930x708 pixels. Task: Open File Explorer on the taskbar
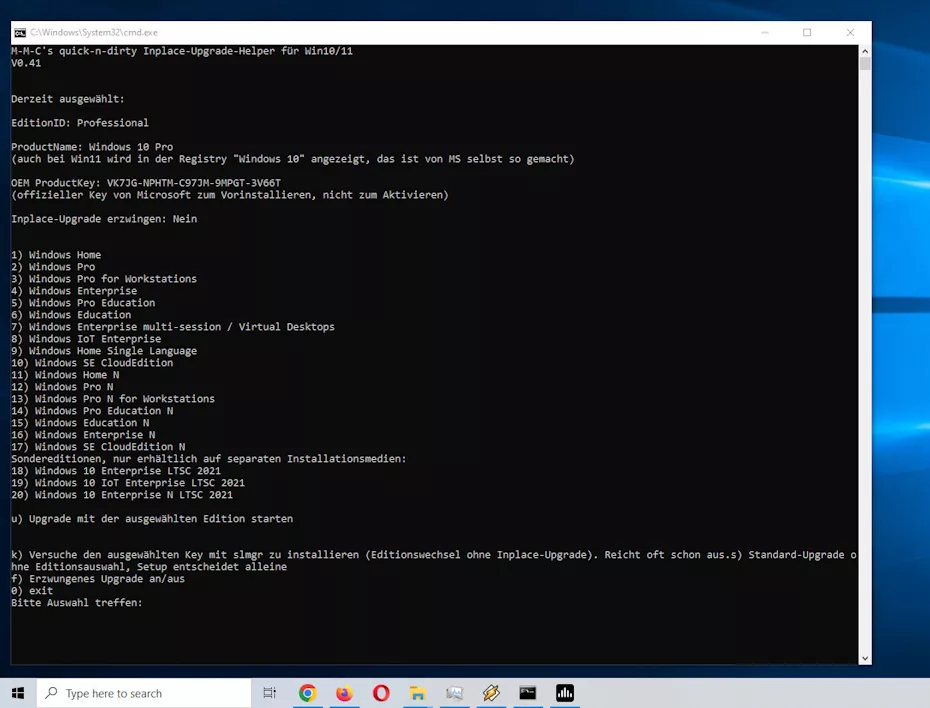coord(416,692)
